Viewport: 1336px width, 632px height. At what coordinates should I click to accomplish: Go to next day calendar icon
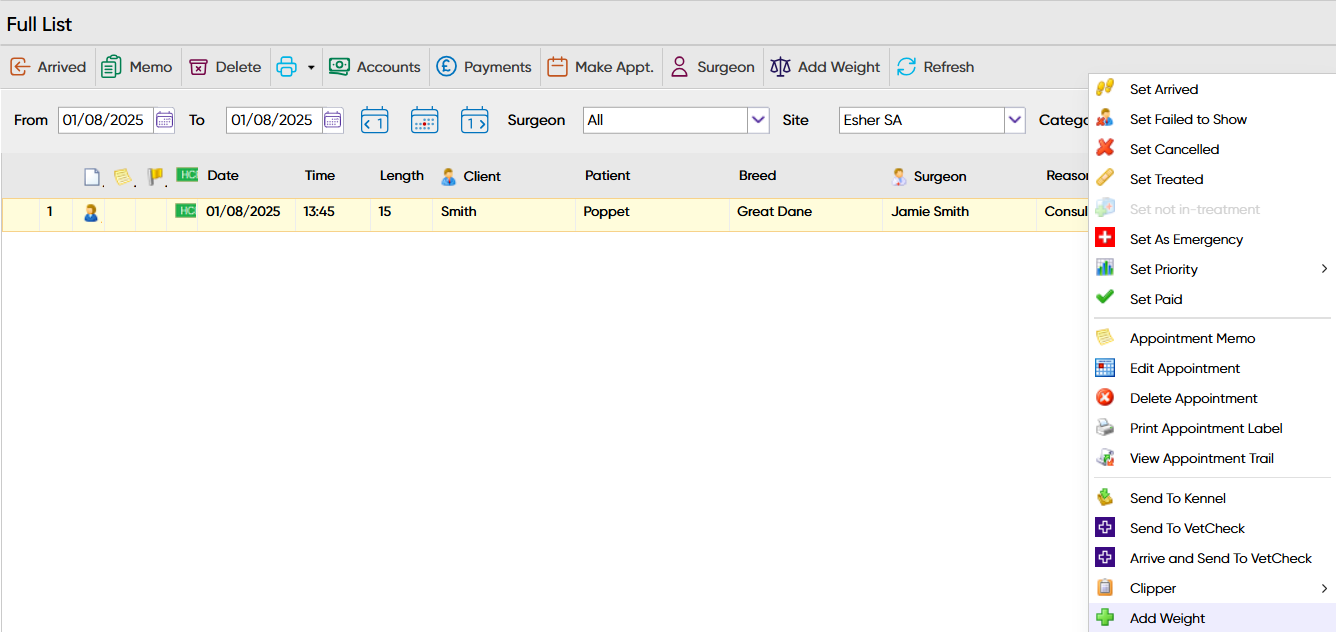point(475,120)
